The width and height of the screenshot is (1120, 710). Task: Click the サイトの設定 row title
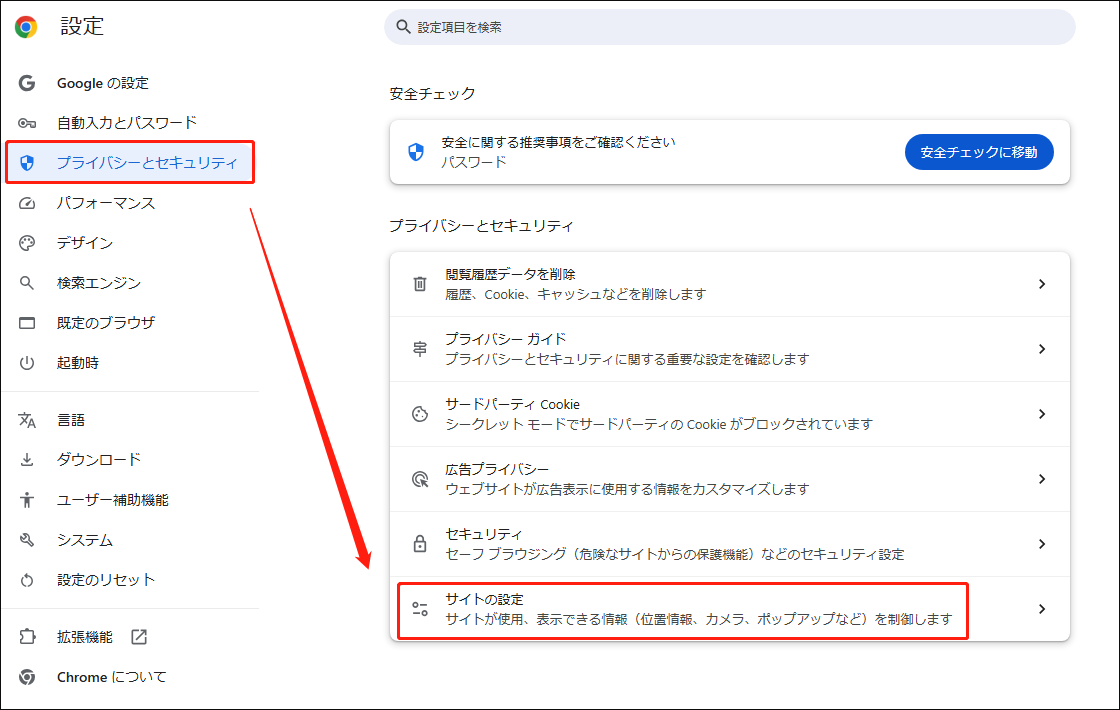pos(484,599)
